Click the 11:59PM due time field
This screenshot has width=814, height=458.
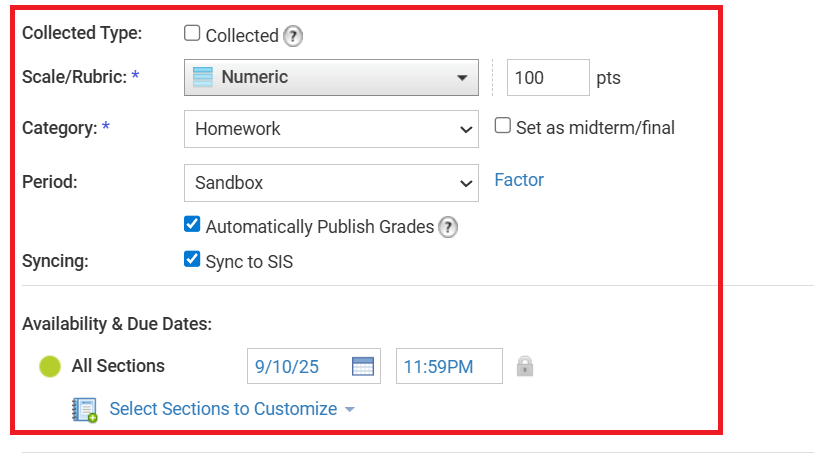coord(449,366)
